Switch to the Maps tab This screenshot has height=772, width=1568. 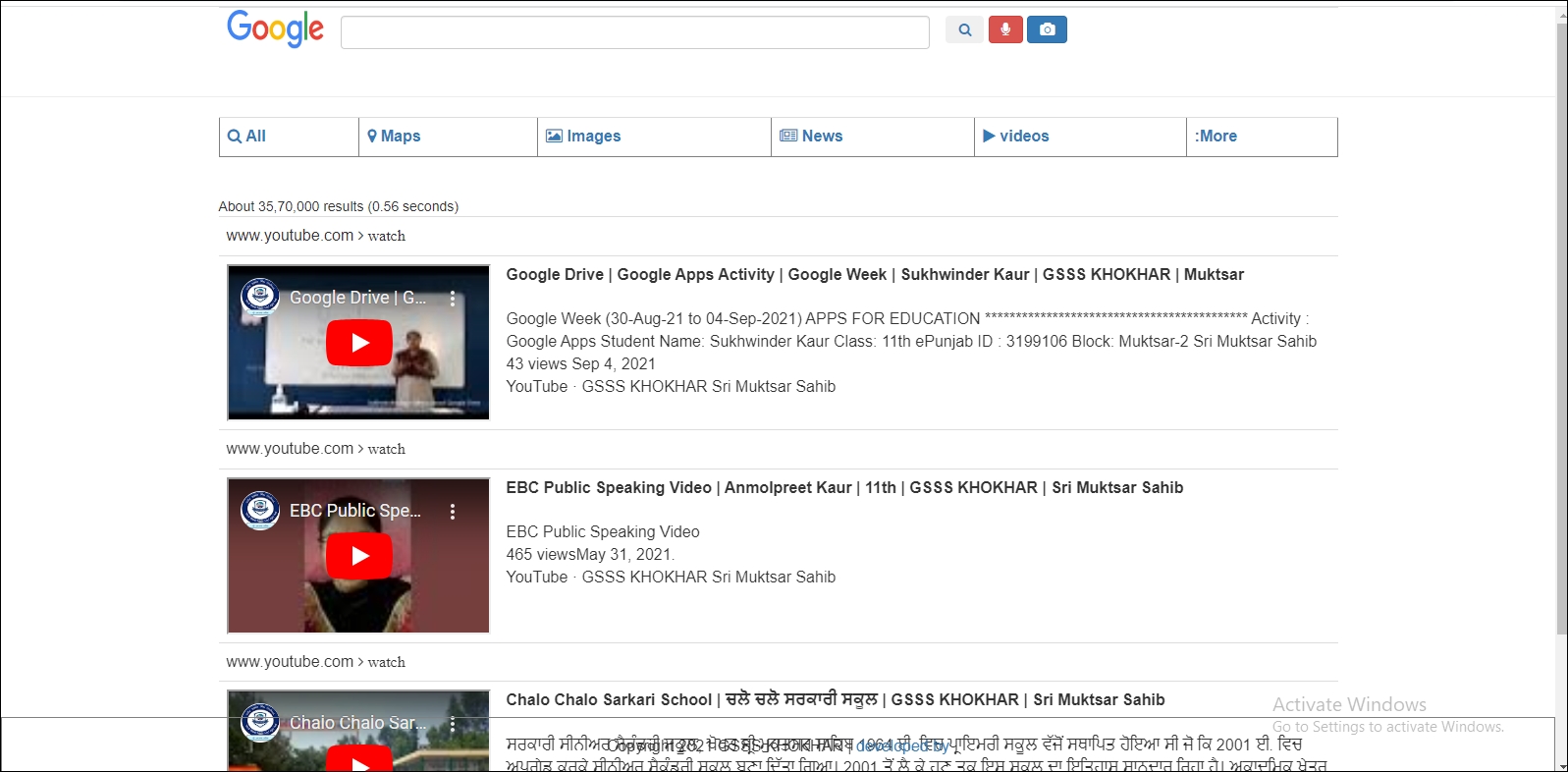point(394,137)
